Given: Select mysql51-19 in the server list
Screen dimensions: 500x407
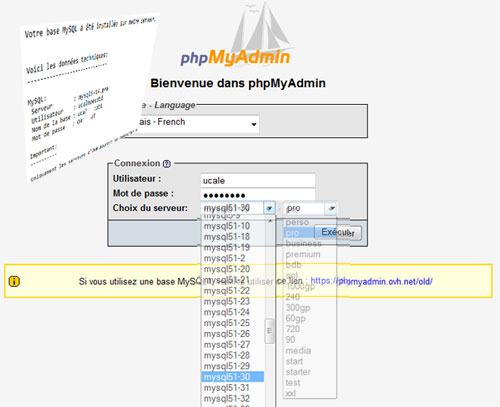Looking at the screenshot, I should coord(233,247).
